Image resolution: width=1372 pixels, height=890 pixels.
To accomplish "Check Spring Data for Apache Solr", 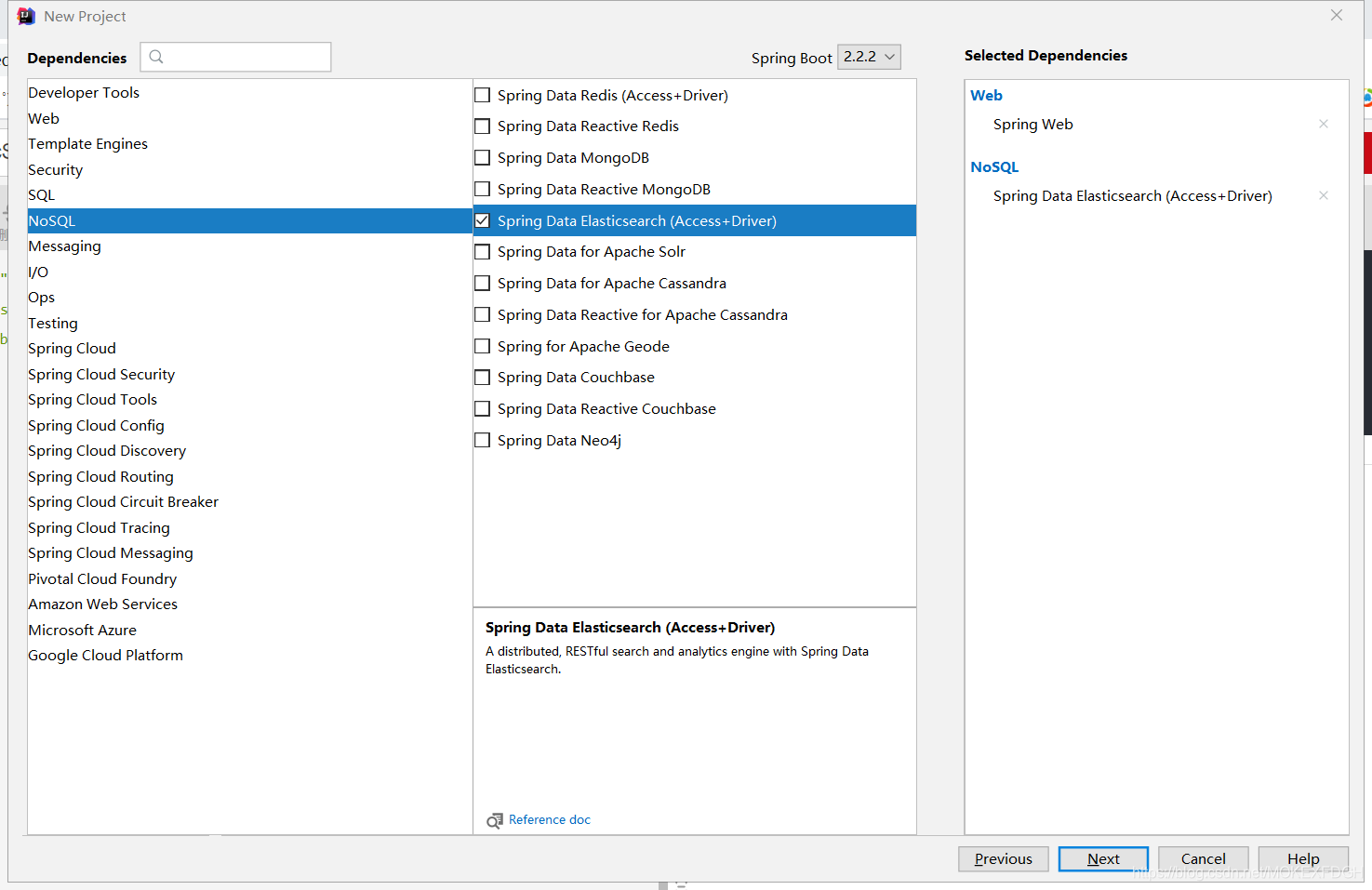I will tap(482, 252).
